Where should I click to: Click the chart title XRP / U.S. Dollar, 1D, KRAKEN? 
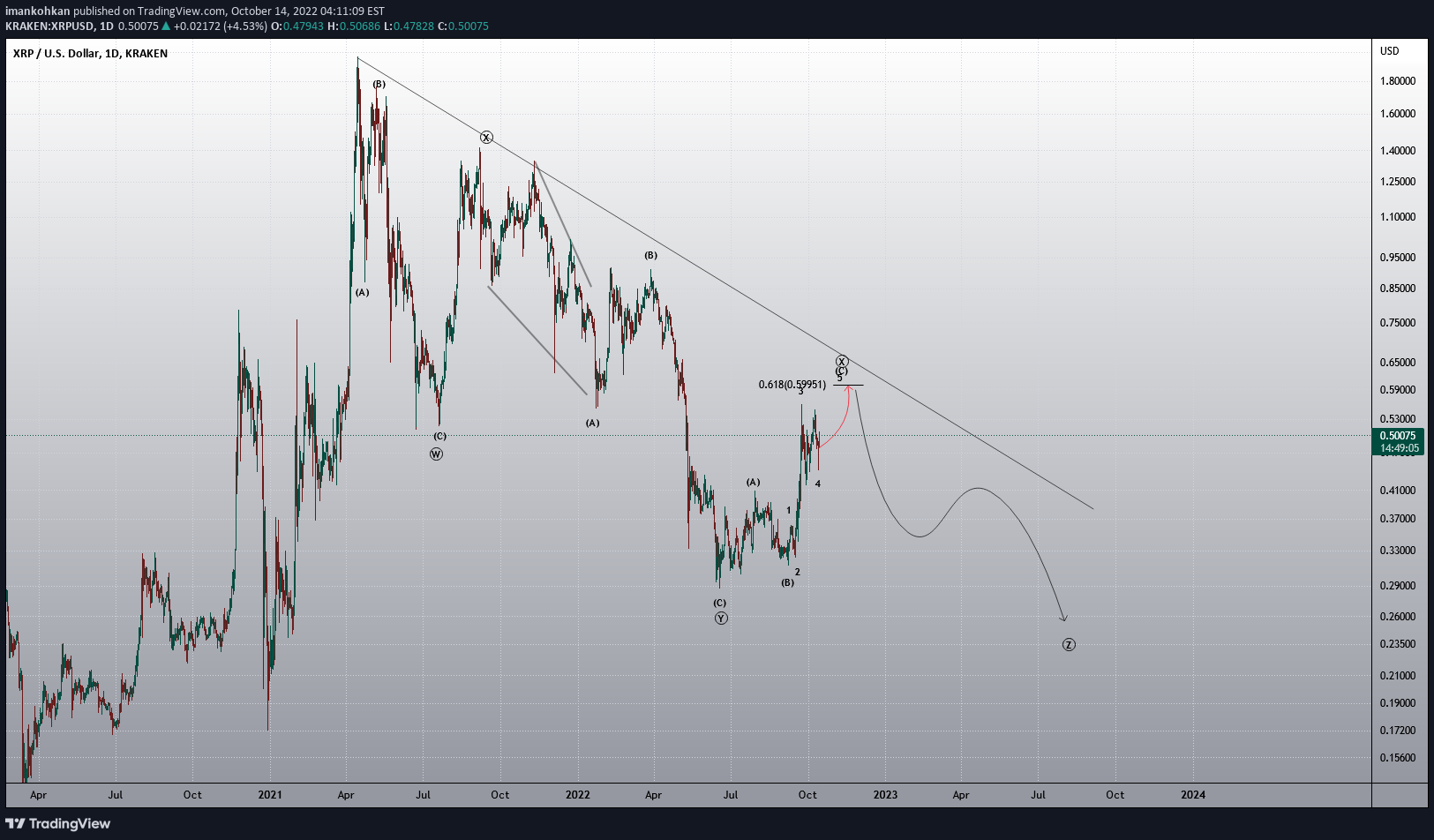[x=90, y=54]
